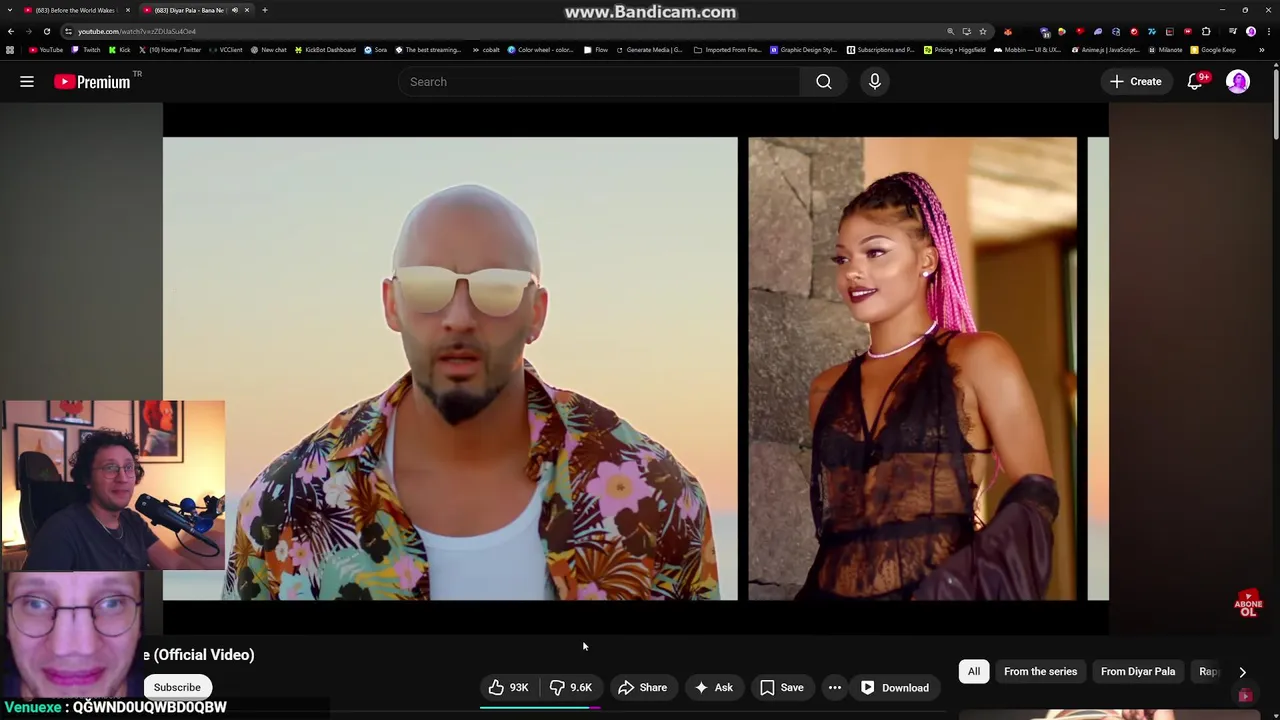View site information icon in address bar

coord(68,31)
